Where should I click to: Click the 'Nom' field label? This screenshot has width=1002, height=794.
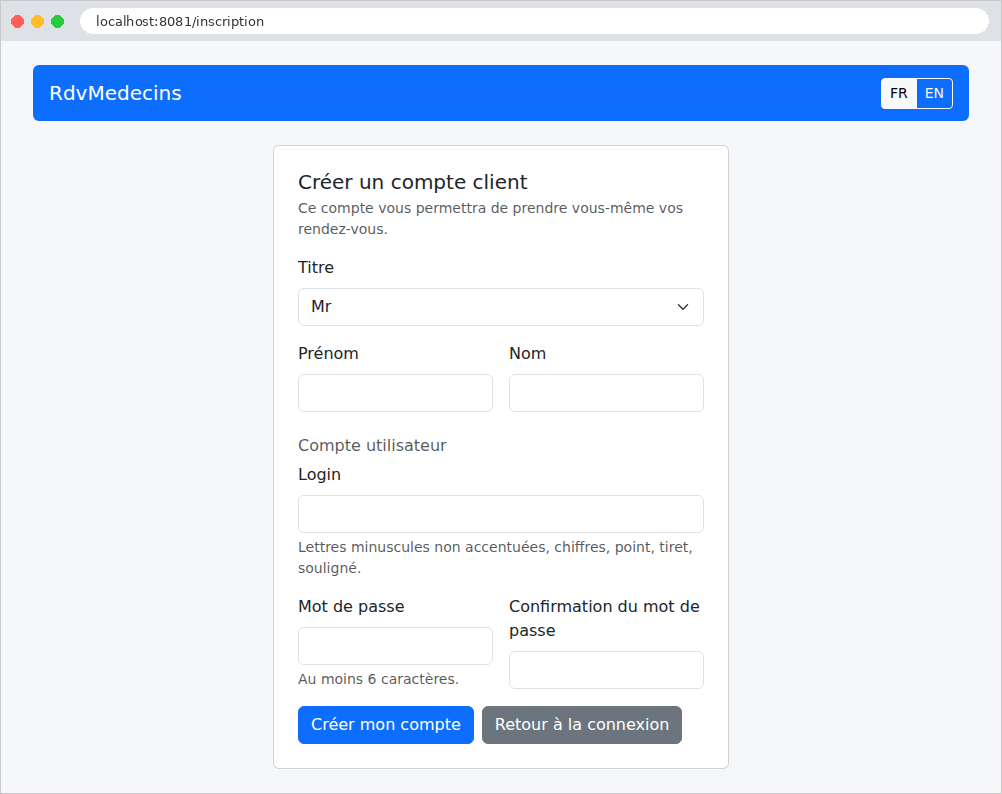pyautogui.click(x=528, y=353)
